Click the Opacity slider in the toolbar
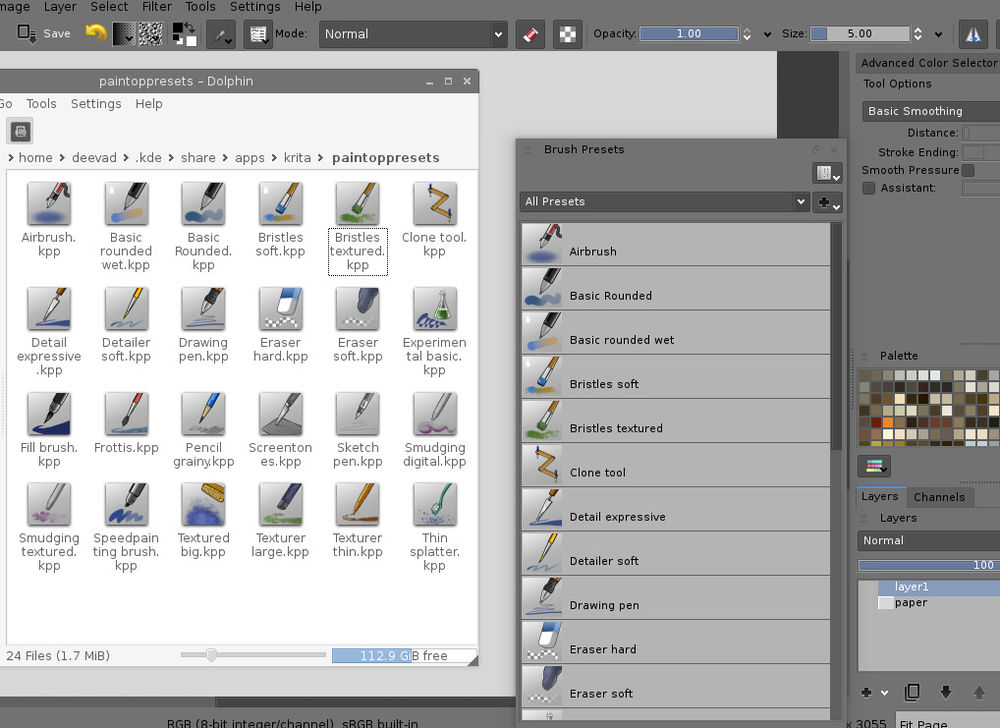The height and width of the screenshot is (728, 1000). pos(688,34)
